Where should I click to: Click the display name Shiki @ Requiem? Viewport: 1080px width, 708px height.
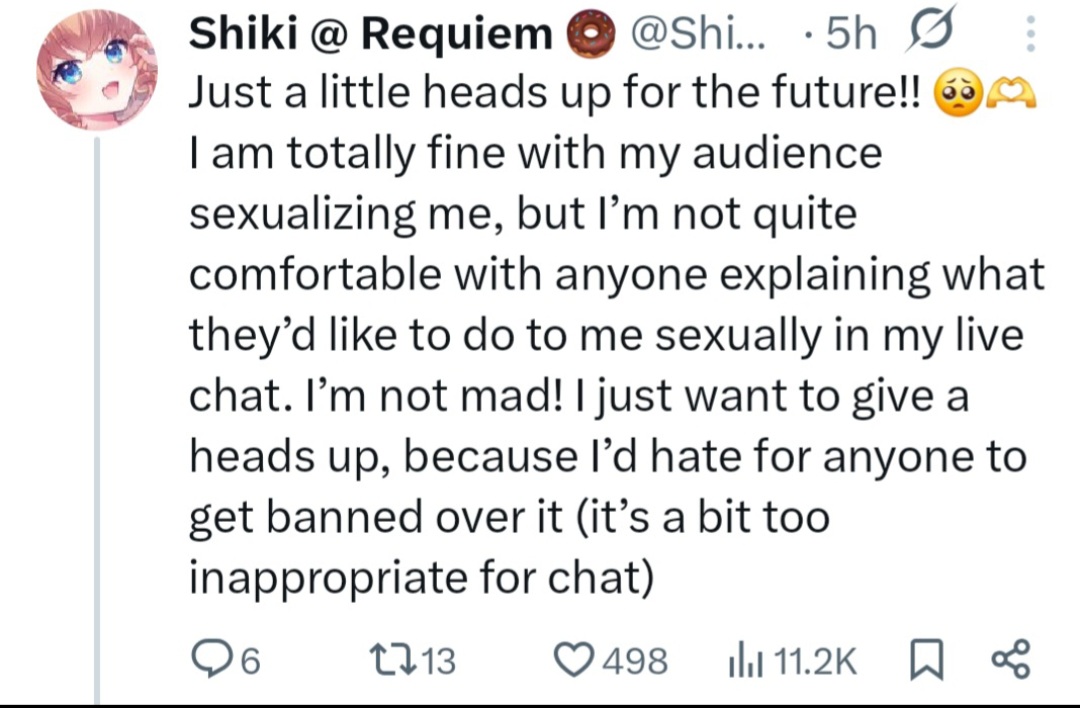click(371, 37)
